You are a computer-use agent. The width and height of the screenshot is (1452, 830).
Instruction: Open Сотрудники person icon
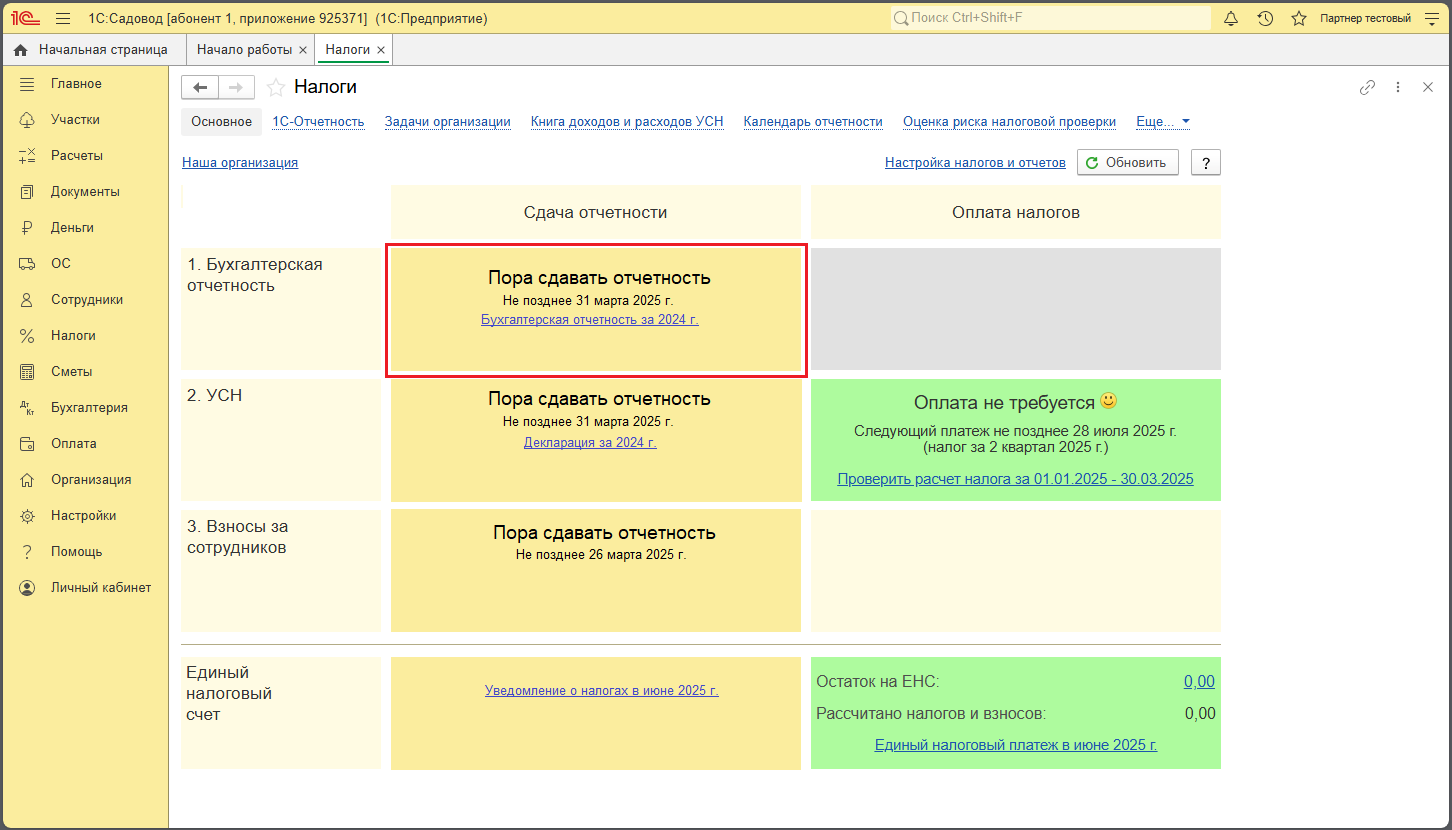(x=27, y=300)
